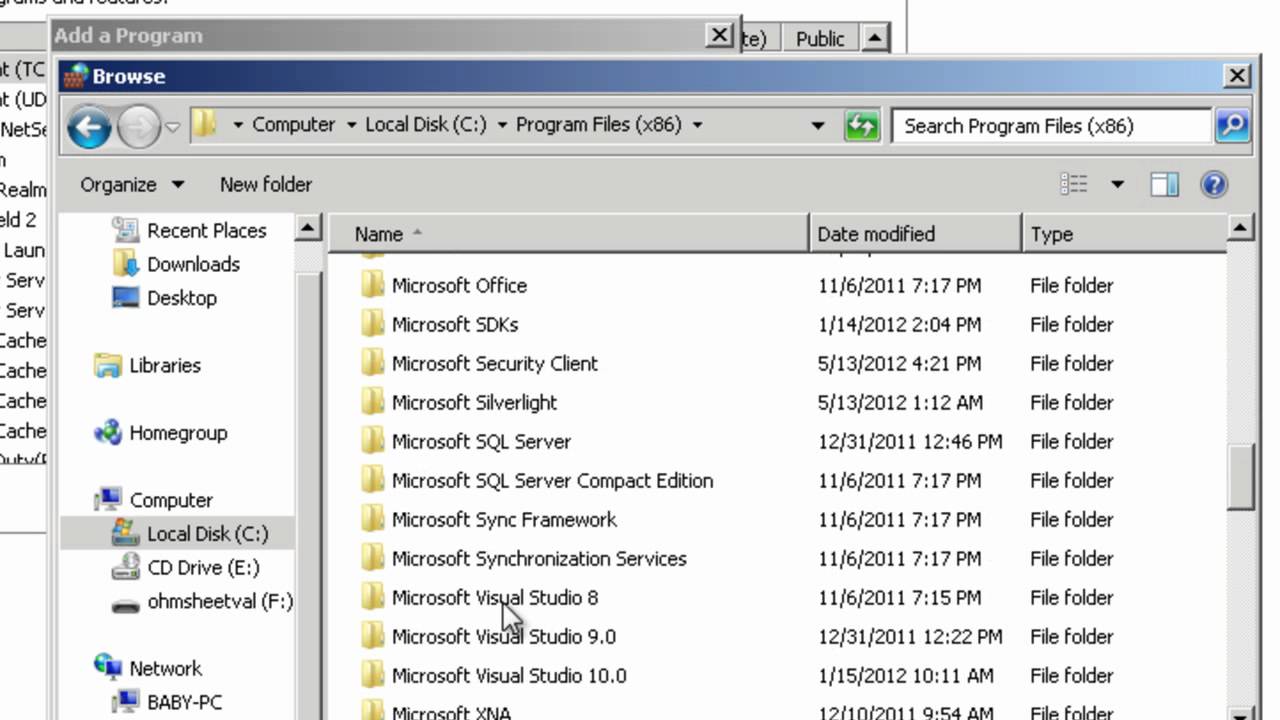Click the New folder button
Viewport: 1280px width, 720px height.
coord(266,185)
